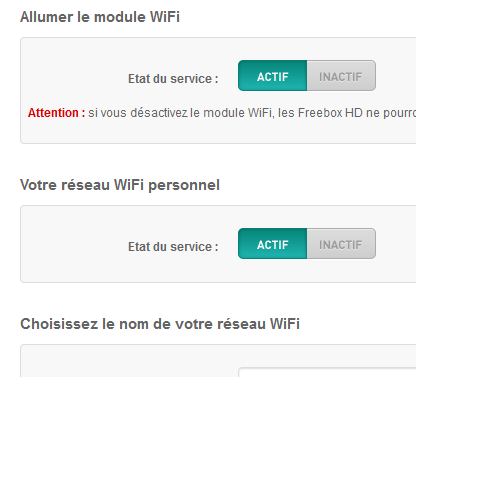Disable personal WiFi network via INACTIF
The image size is (483, 501).
pyautogui.click(x=341, y=244)
